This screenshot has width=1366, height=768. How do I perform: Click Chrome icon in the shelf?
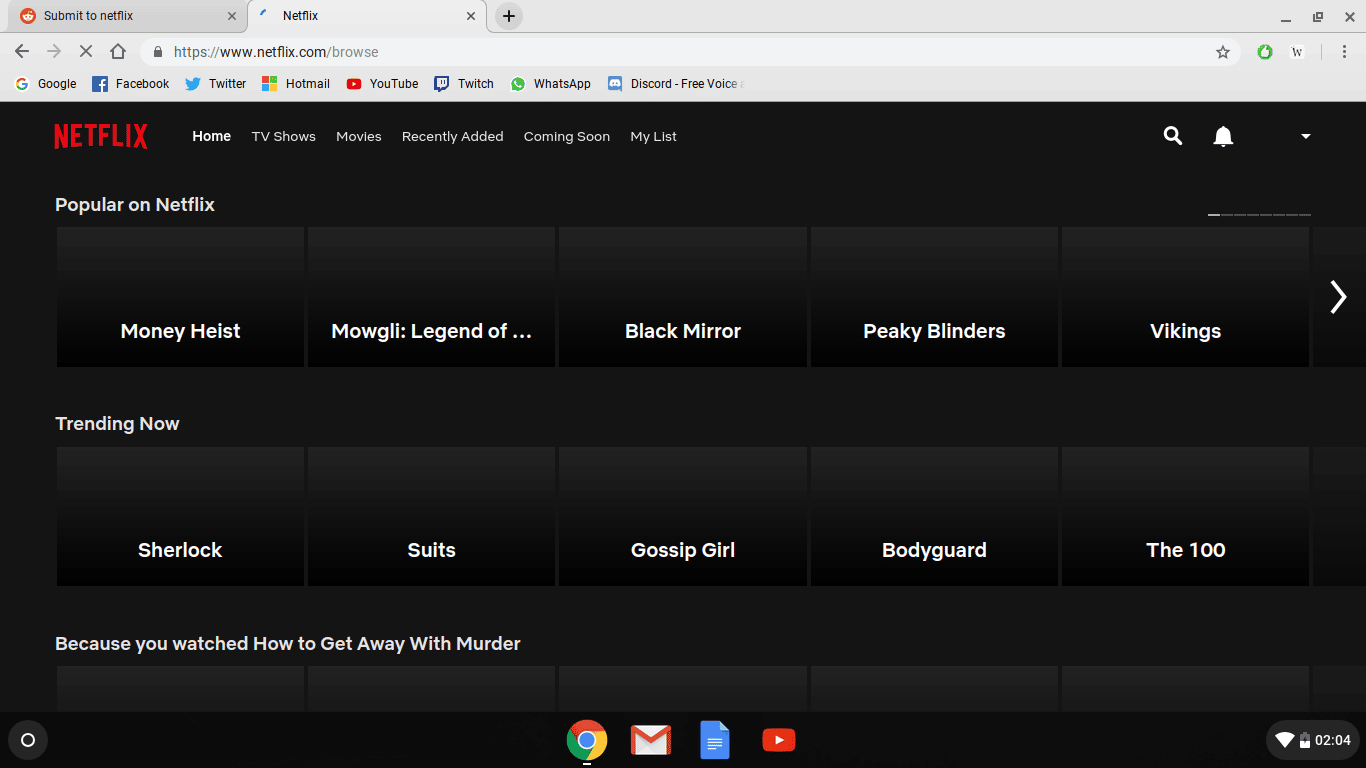(x=587, y=740)
